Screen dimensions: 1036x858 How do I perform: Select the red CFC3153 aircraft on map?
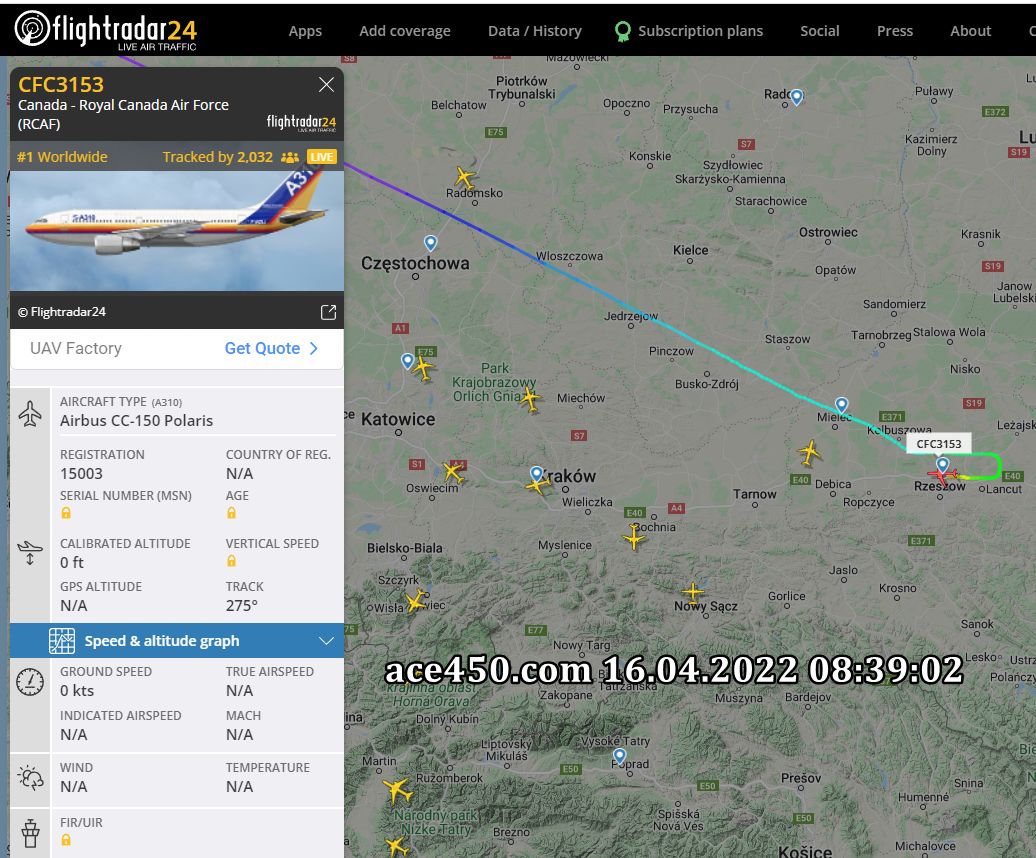point(943,474)
